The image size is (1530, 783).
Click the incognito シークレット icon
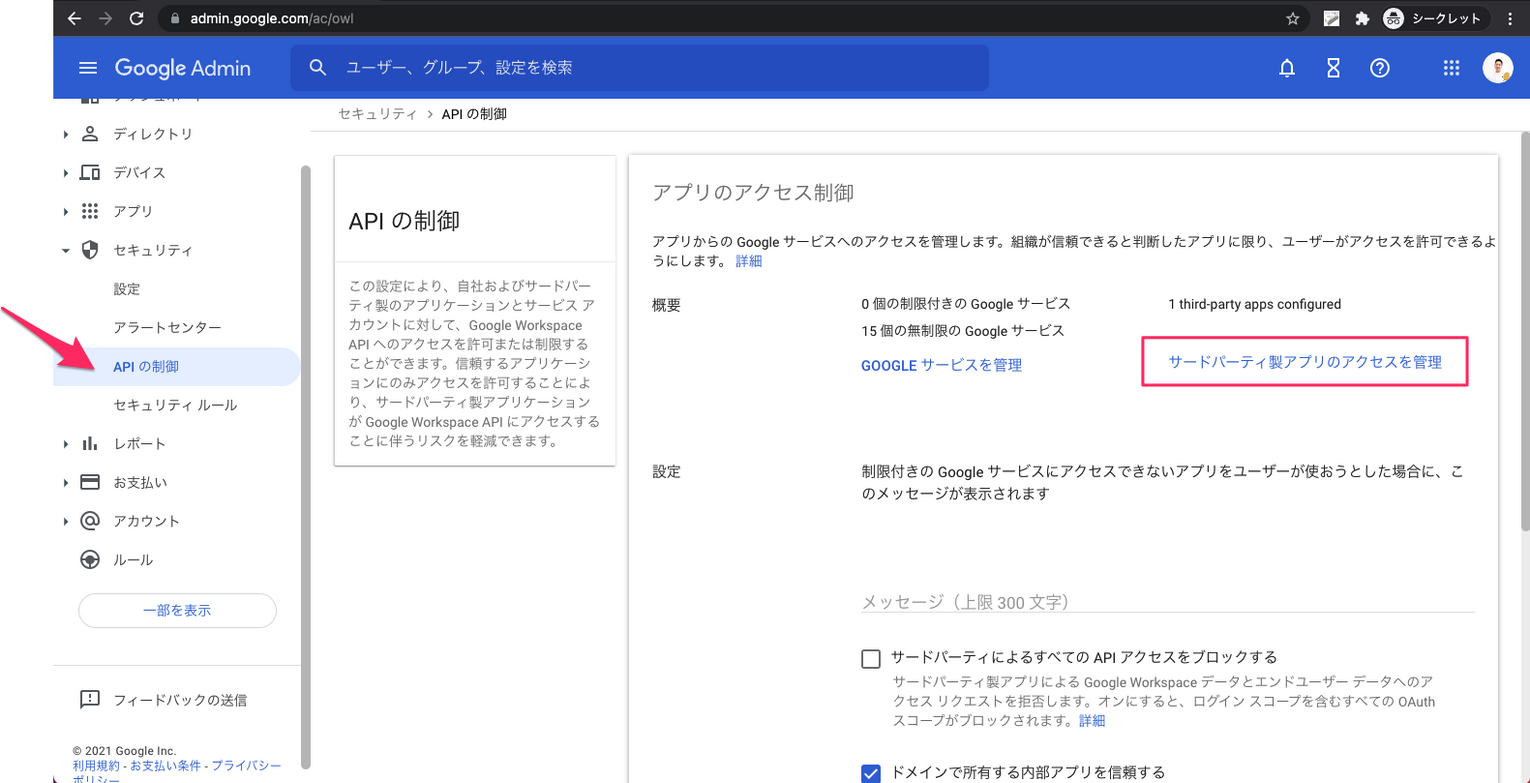[x=1394, y=18]
